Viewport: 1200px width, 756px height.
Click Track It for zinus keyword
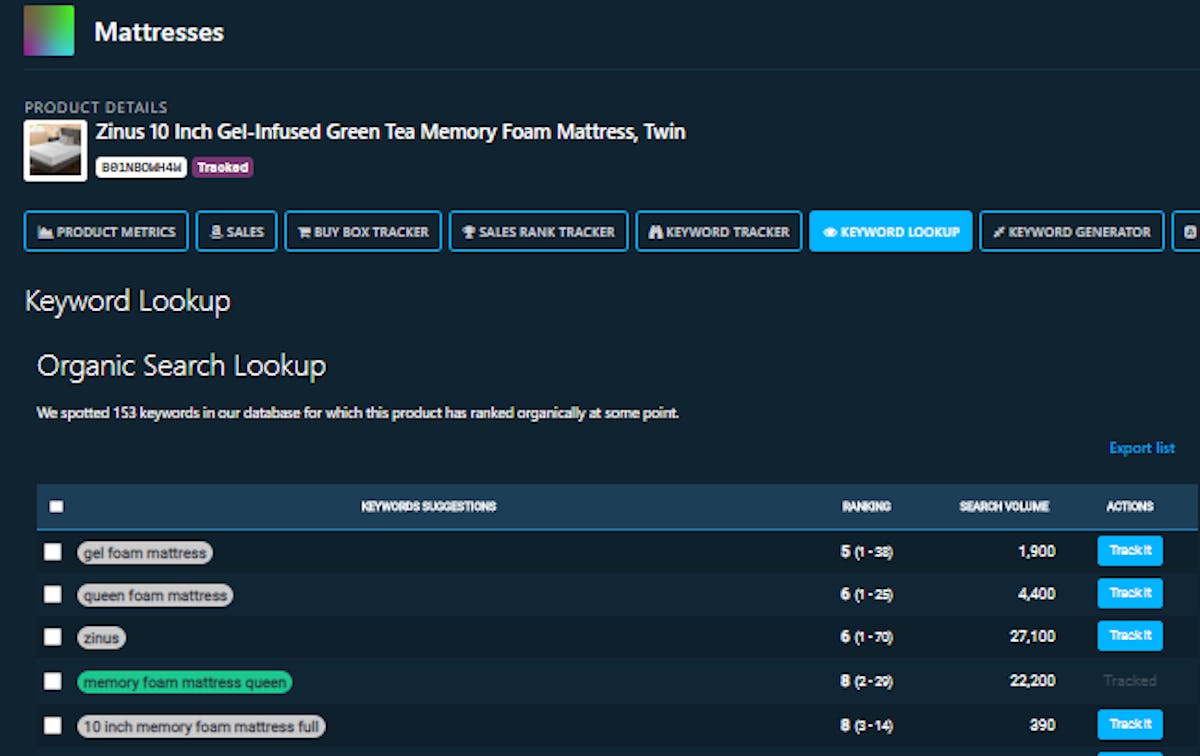[x=1130, y=636]
